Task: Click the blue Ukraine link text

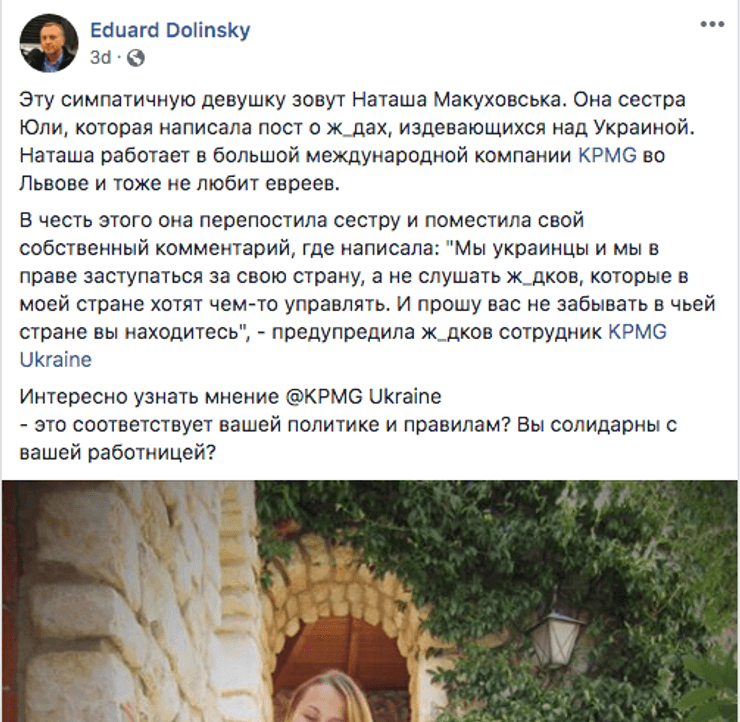Action: [x=56, y=360]
